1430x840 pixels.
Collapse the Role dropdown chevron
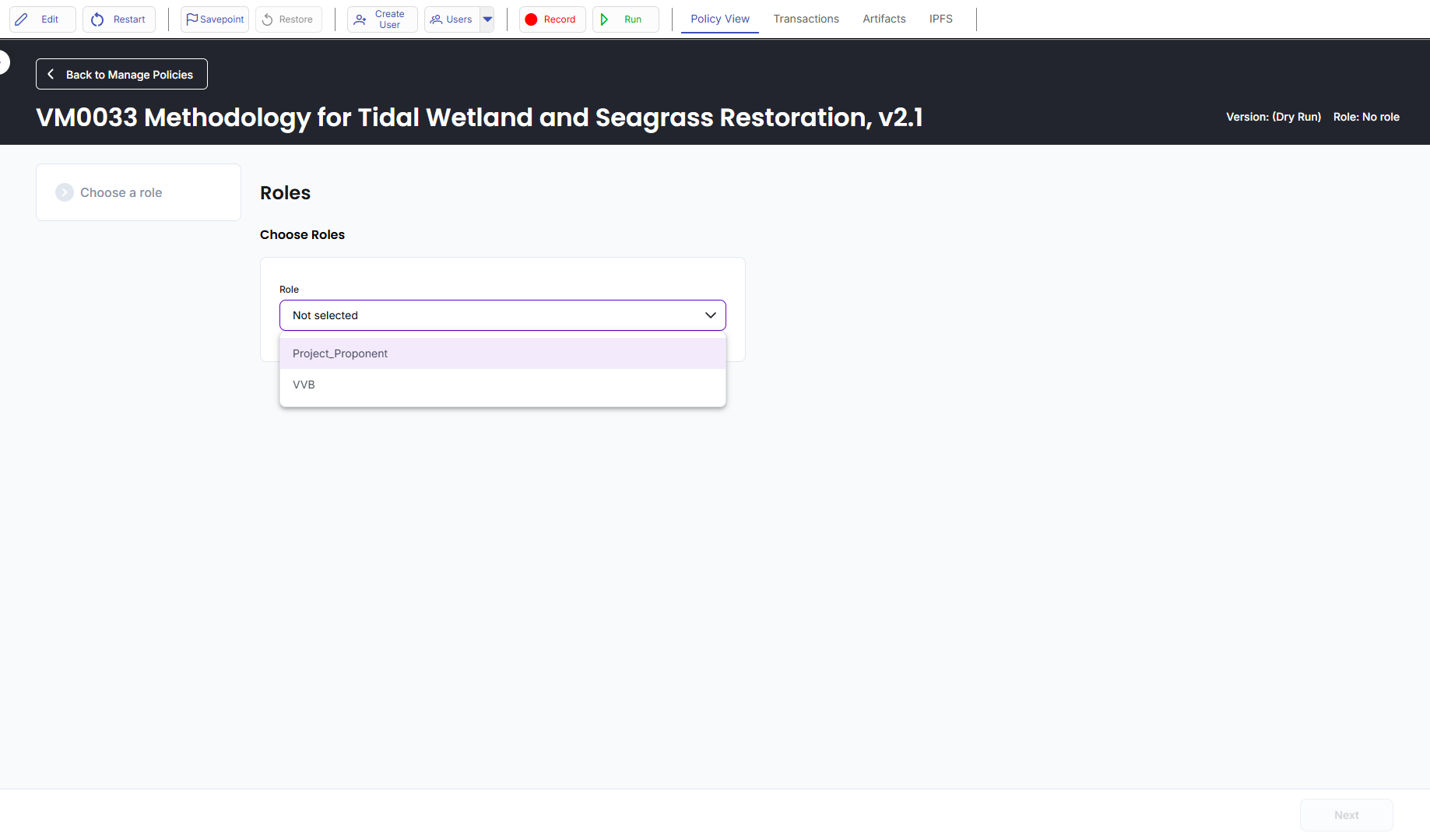pyautogui.click(x=710, y=315)
